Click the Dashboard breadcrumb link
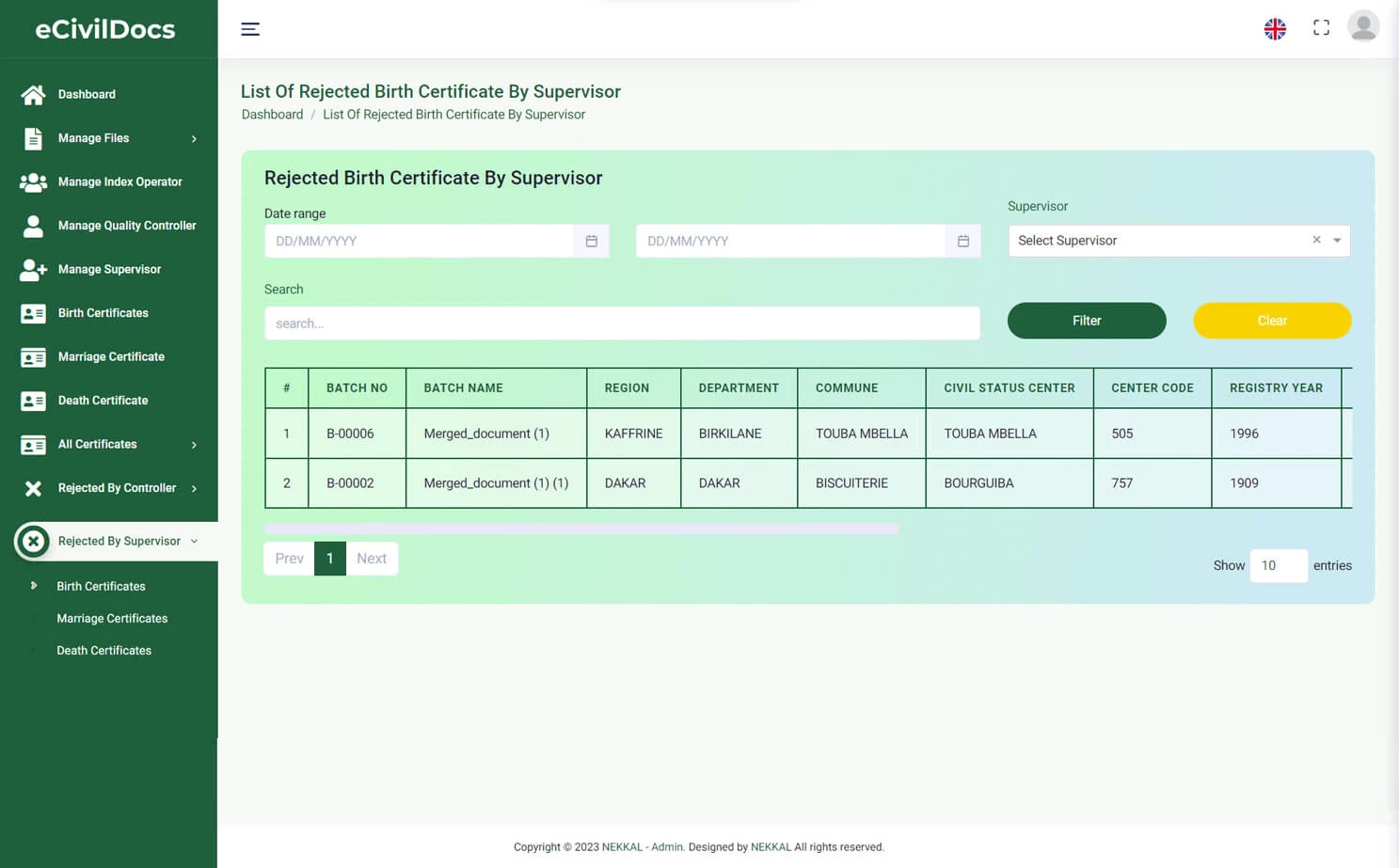This screenshot has height=868, width=1399. [272, 114]
